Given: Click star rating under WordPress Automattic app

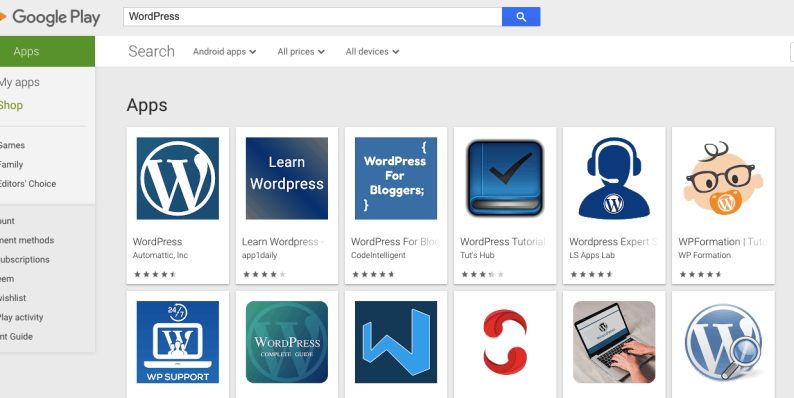Looking at the screenshot, I should 155,274.
